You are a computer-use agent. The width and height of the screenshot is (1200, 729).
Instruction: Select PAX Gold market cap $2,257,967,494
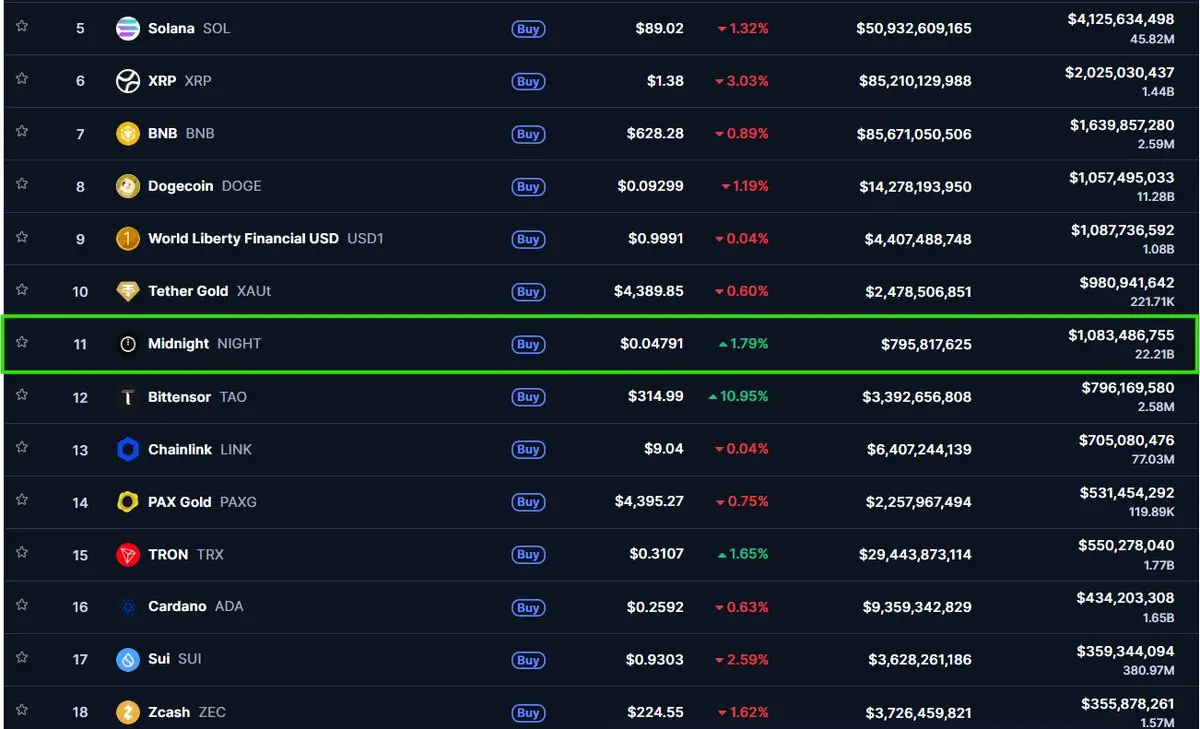click(918, 502)
